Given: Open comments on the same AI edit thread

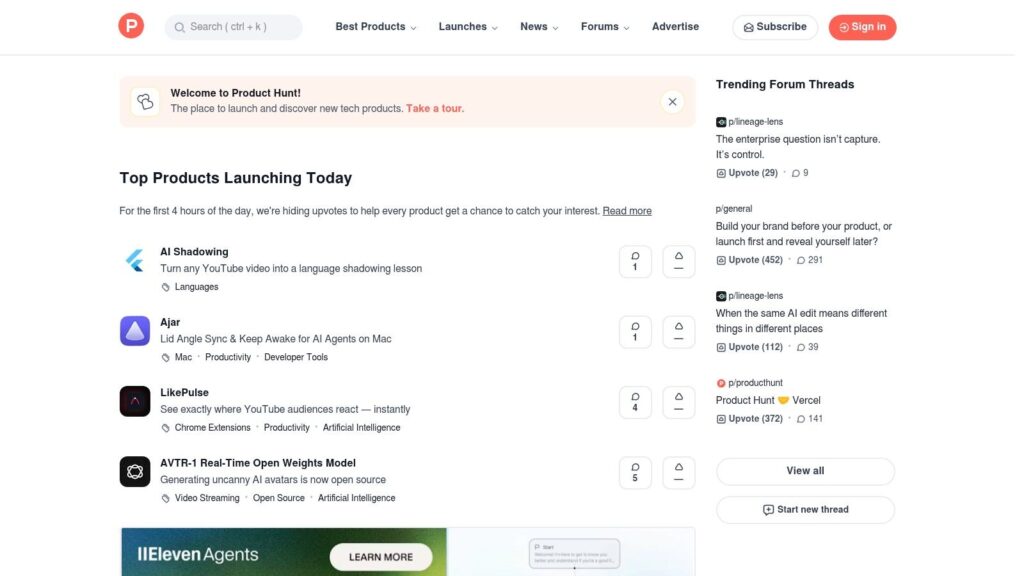Looking at the screenshot, I should [x=808, y=347].
